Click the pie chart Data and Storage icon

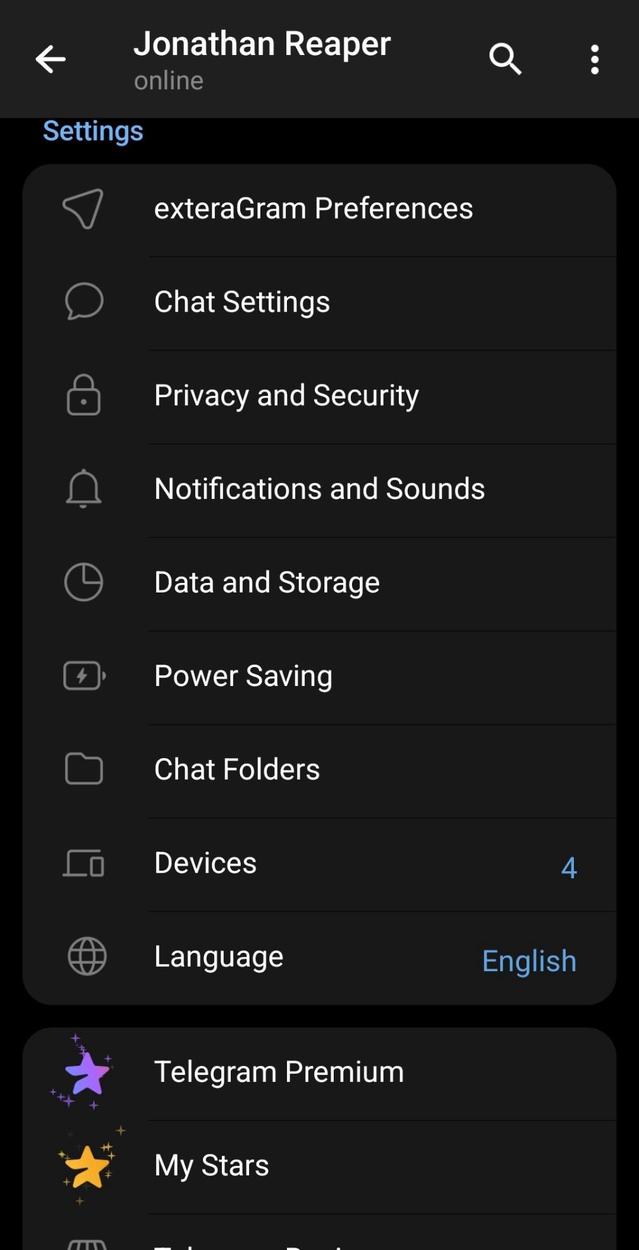point(84,582)
